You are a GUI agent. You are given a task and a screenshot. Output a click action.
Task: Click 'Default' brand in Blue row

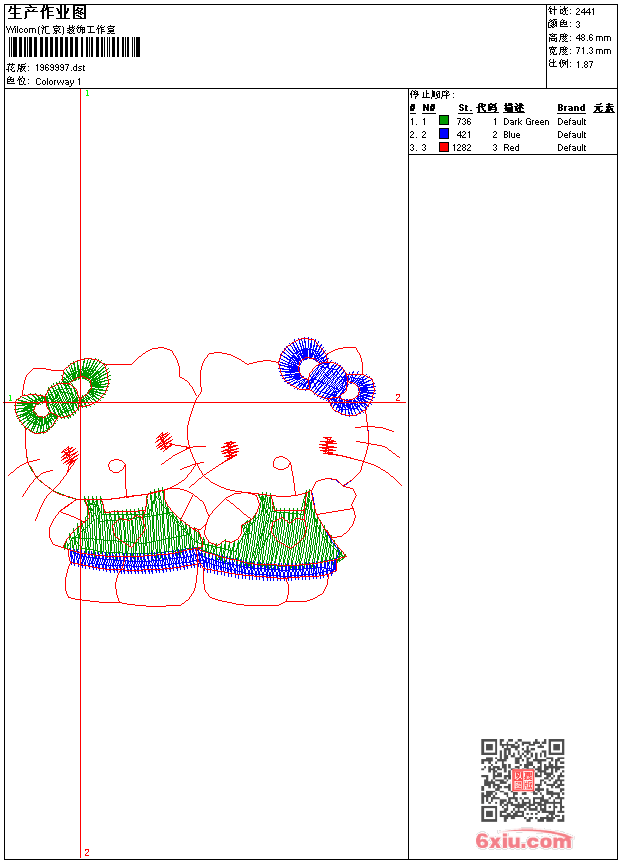tap(572, 134)
